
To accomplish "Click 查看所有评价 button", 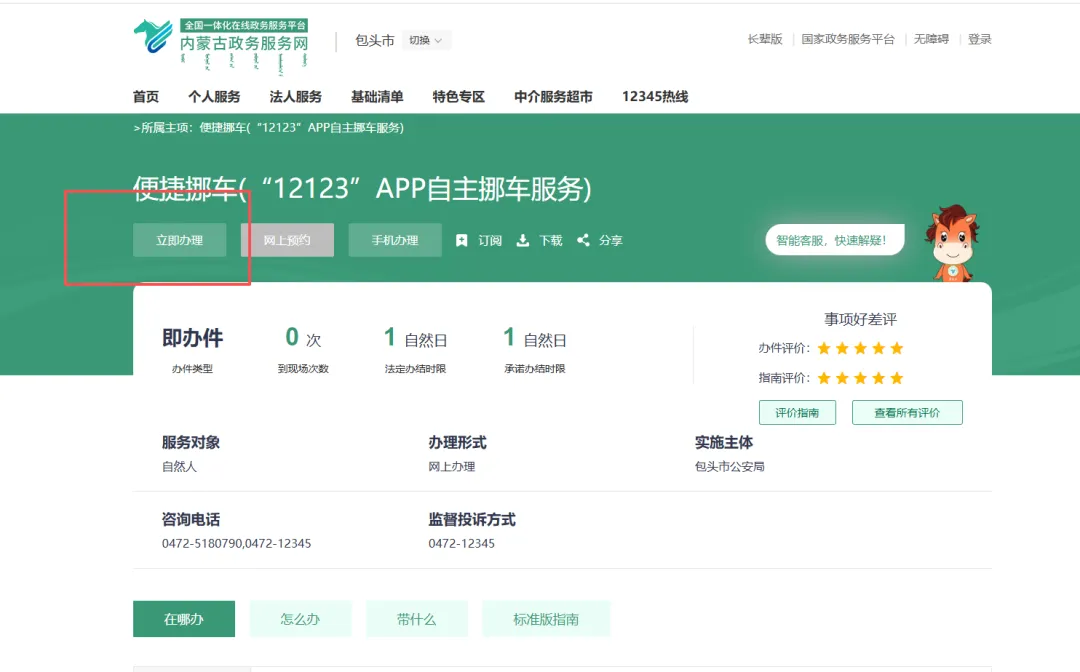I will (907, 412).
